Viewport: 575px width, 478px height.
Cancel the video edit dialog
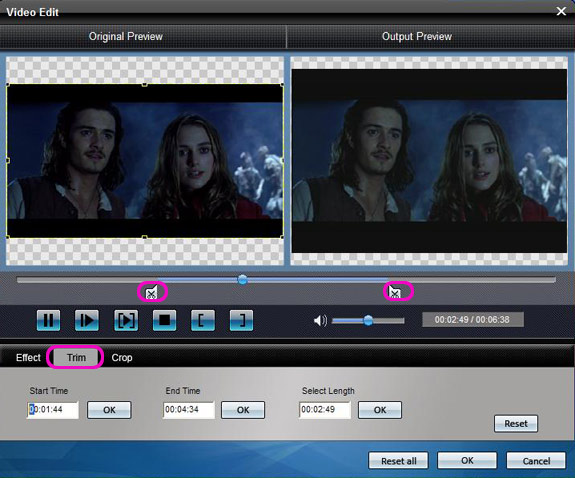click(536, 460)
